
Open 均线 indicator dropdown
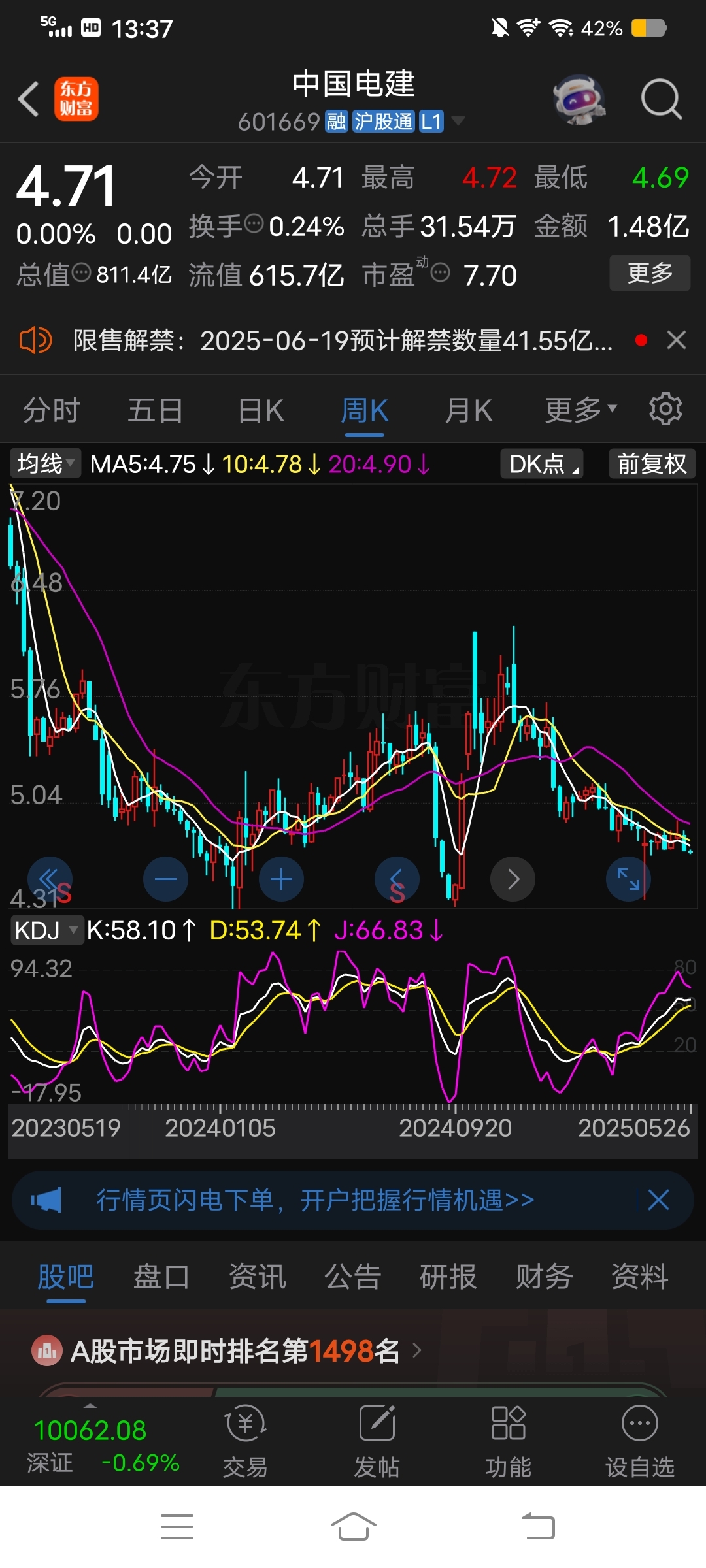(x=45, y=463)
